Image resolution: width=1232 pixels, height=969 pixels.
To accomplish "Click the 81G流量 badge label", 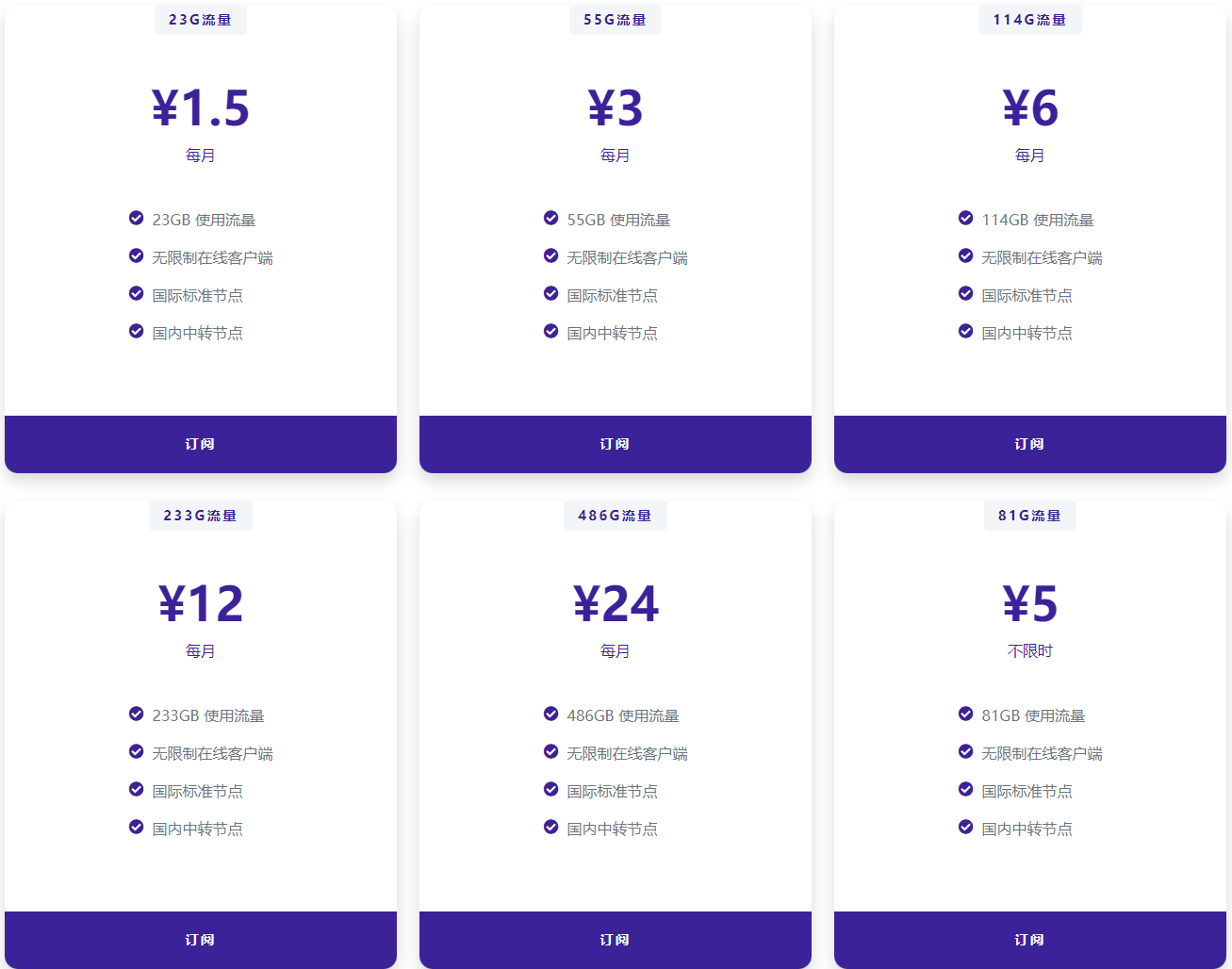I will point(1029,516).
